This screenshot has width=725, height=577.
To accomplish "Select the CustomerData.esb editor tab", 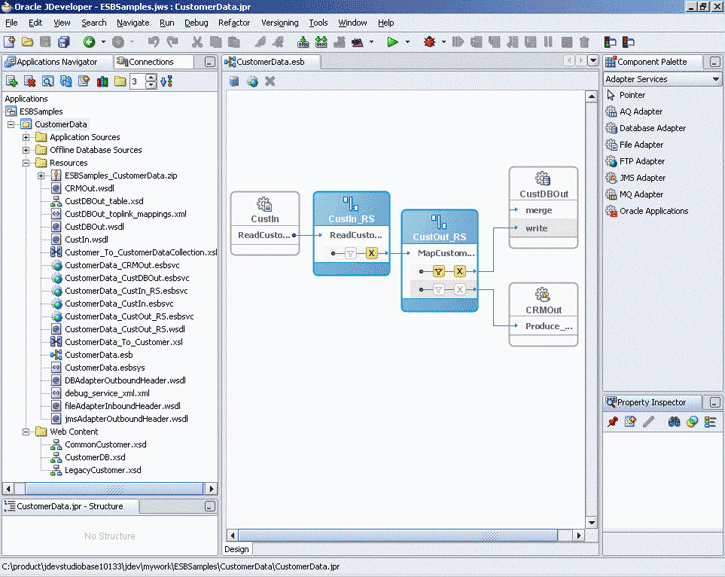I will (270, 61).
